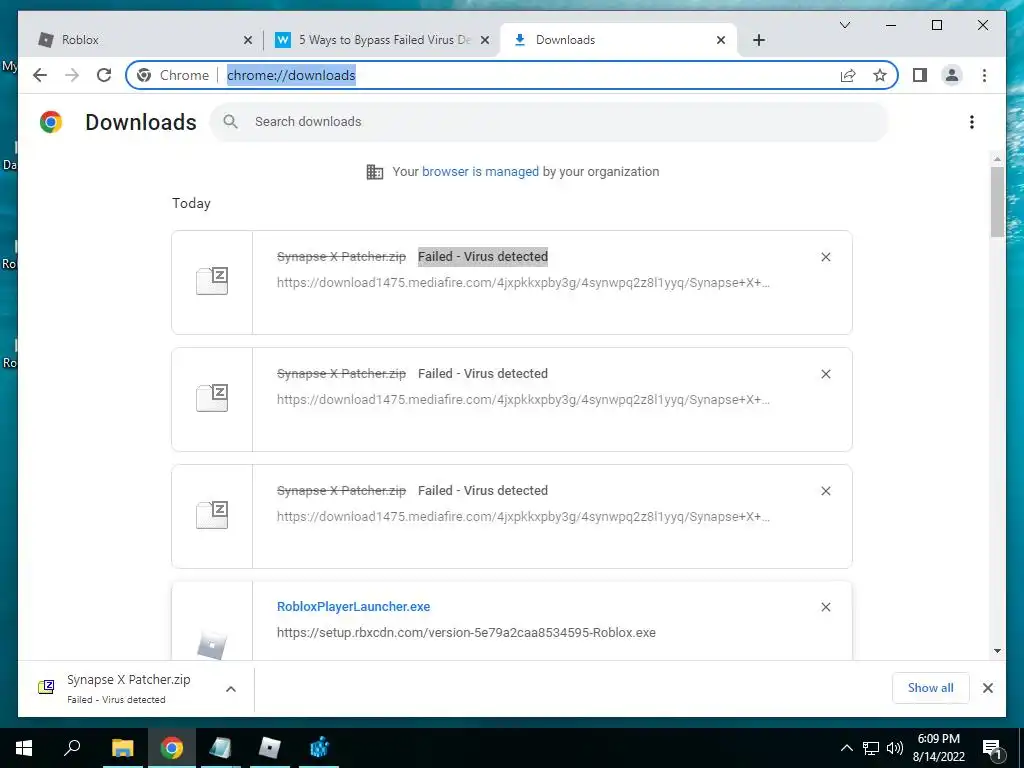Open the side panel icon
This screenshot has height=768, width=1024.
(920, 75)
